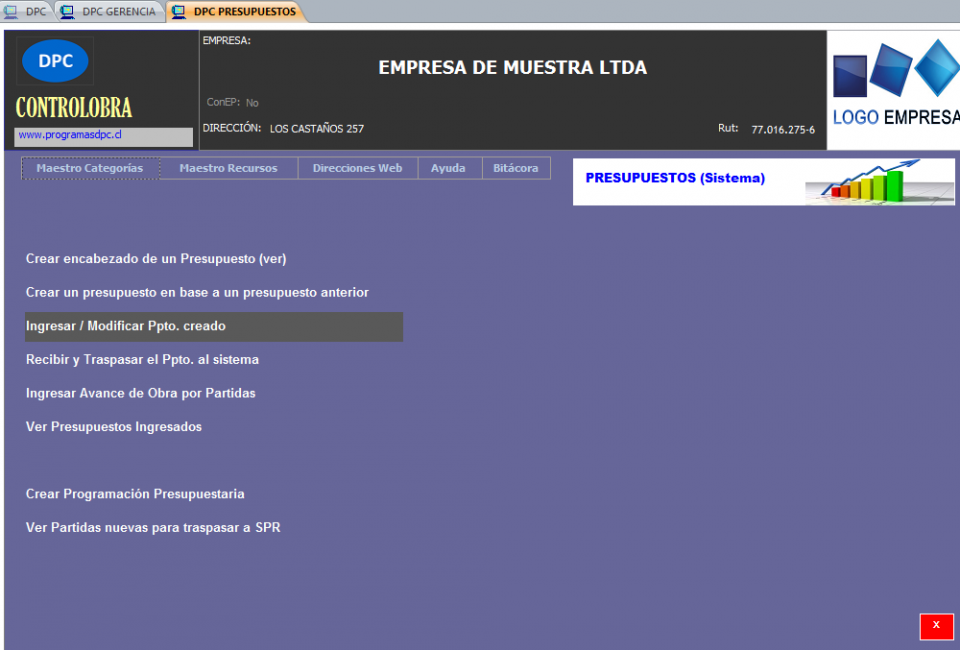Image resolution: width=960 pixels, height=650 pixels.
Task: Open Crear Programación Presupuestaria
Action: tap(135, 494)
